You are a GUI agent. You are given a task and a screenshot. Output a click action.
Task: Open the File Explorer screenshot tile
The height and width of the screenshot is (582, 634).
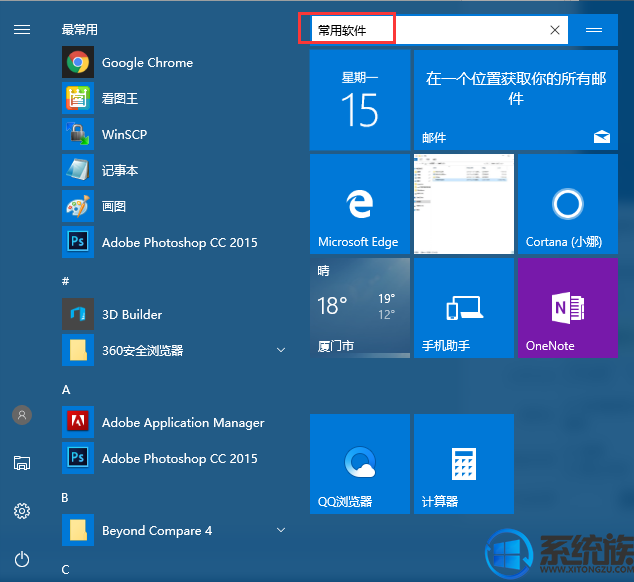point(464,204)
